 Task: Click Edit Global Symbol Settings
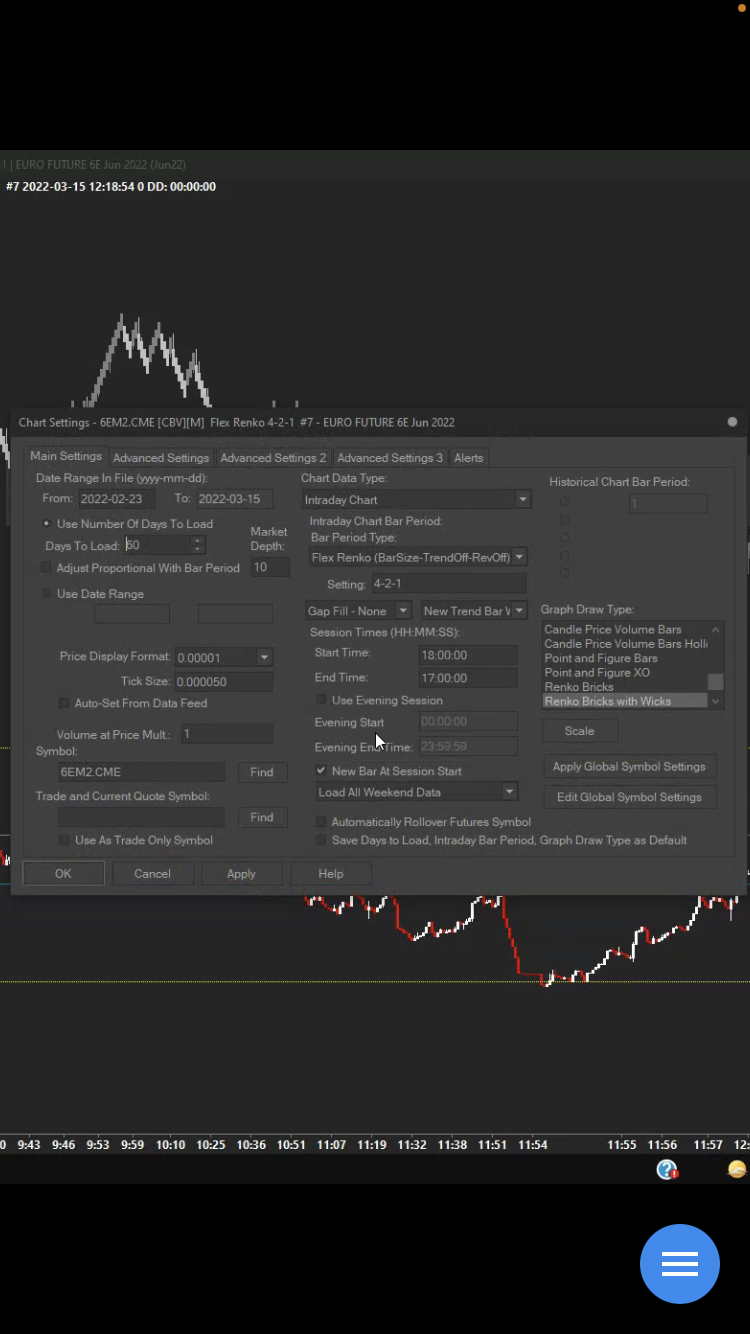[x=629, y=797]
